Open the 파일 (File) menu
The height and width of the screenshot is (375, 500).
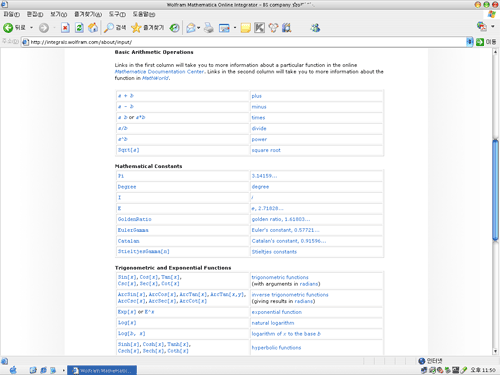coord(12,14)
